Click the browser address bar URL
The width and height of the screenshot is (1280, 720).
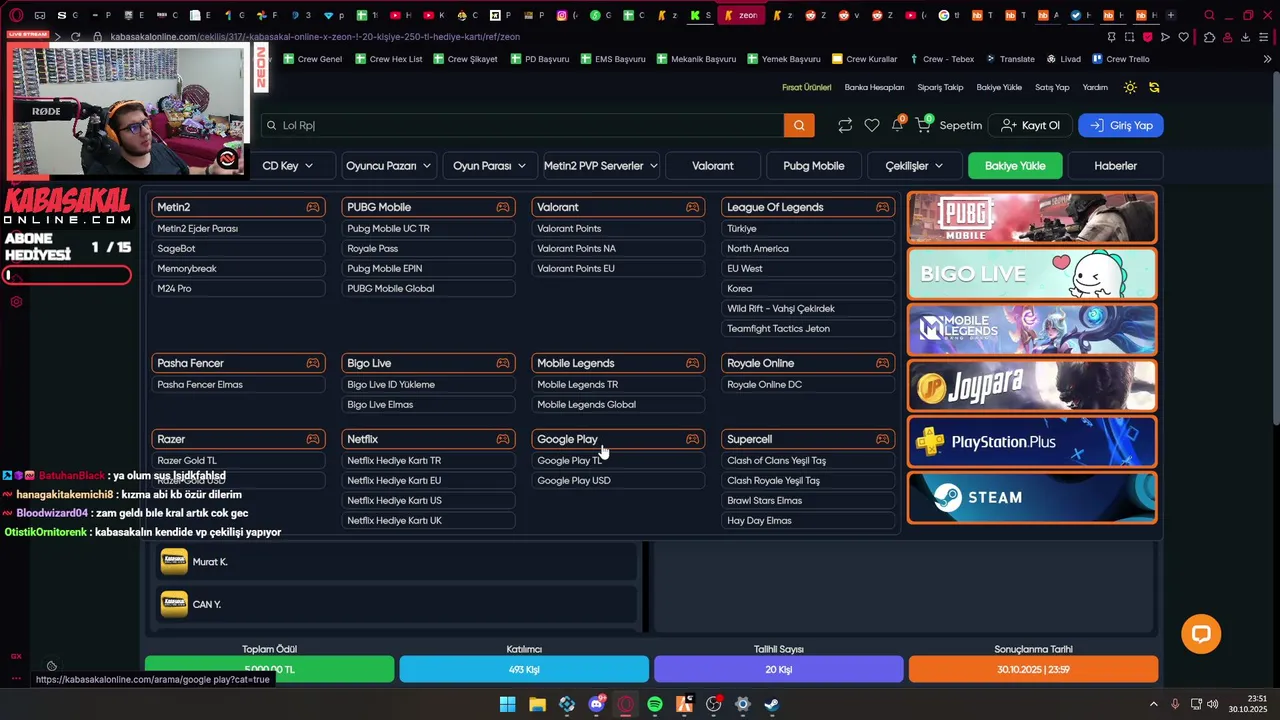point(314,37)
